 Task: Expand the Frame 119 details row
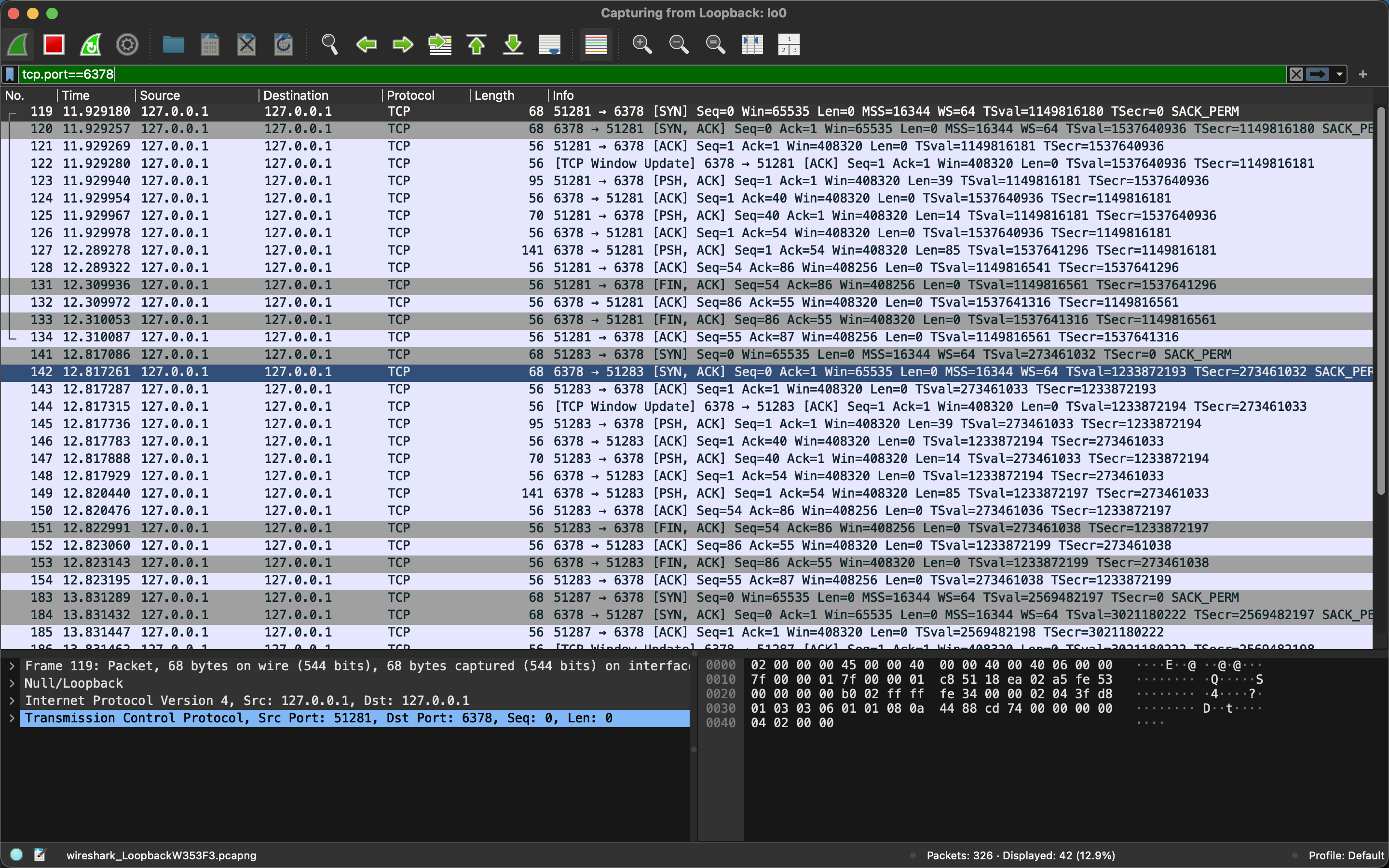coord(12,666)
